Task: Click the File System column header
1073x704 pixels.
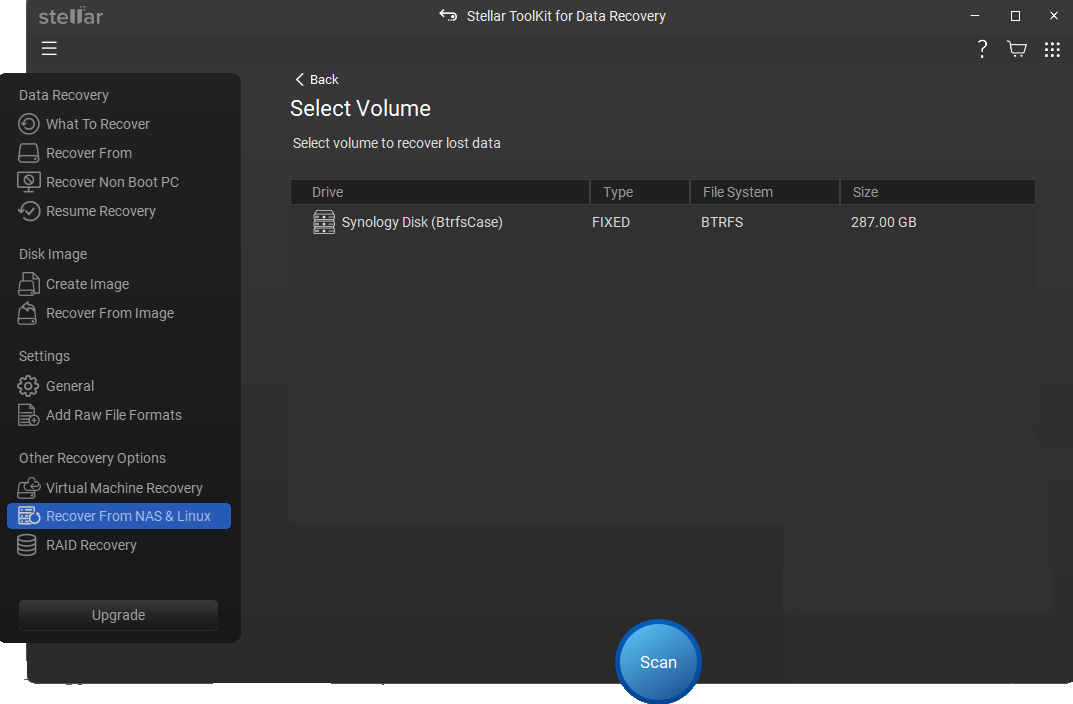Action: pyautogui.click(x=737, y=192)
